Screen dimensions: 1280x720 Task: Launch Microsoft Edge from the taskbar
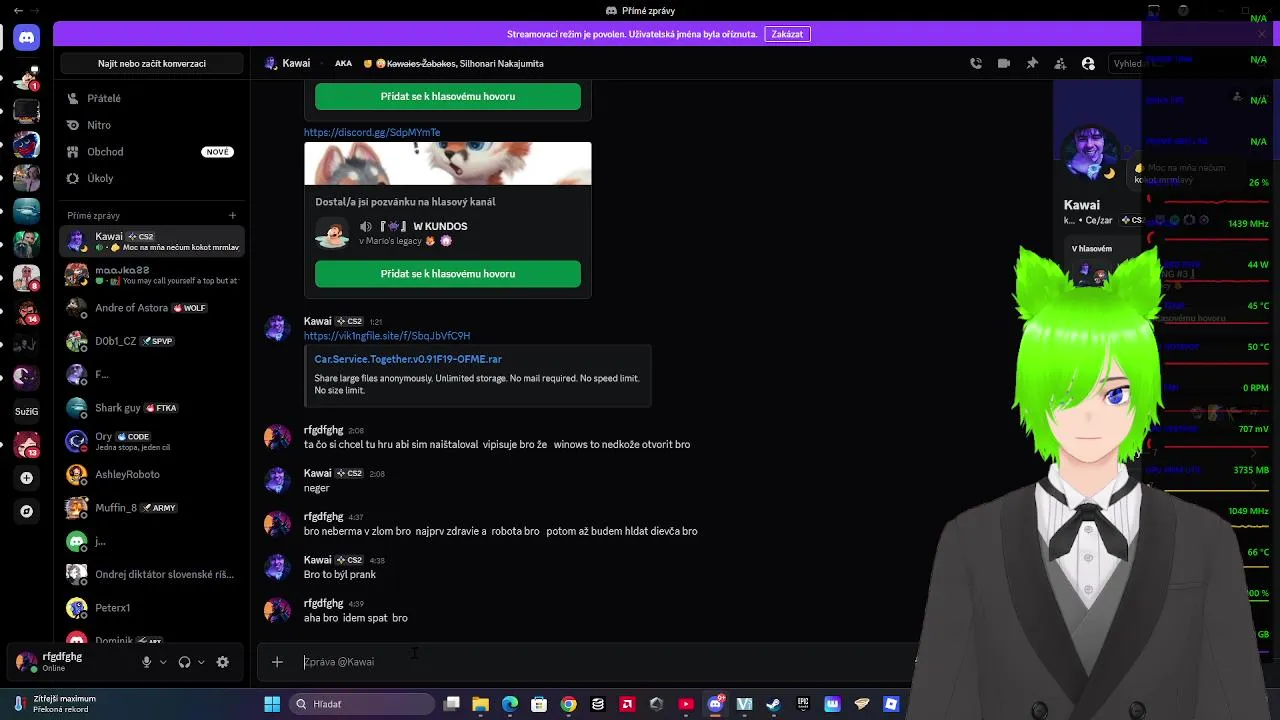click(x=510, y=704)
